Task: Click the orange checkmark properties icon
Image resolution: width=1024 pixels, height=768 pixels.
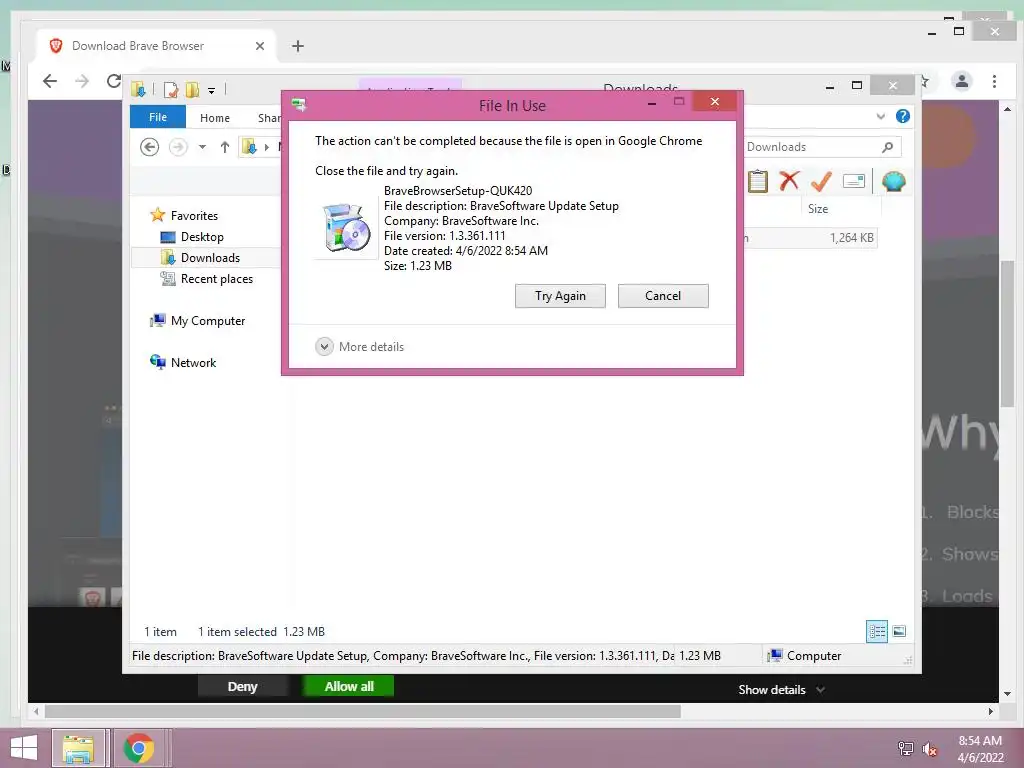Action: (821, 181)
